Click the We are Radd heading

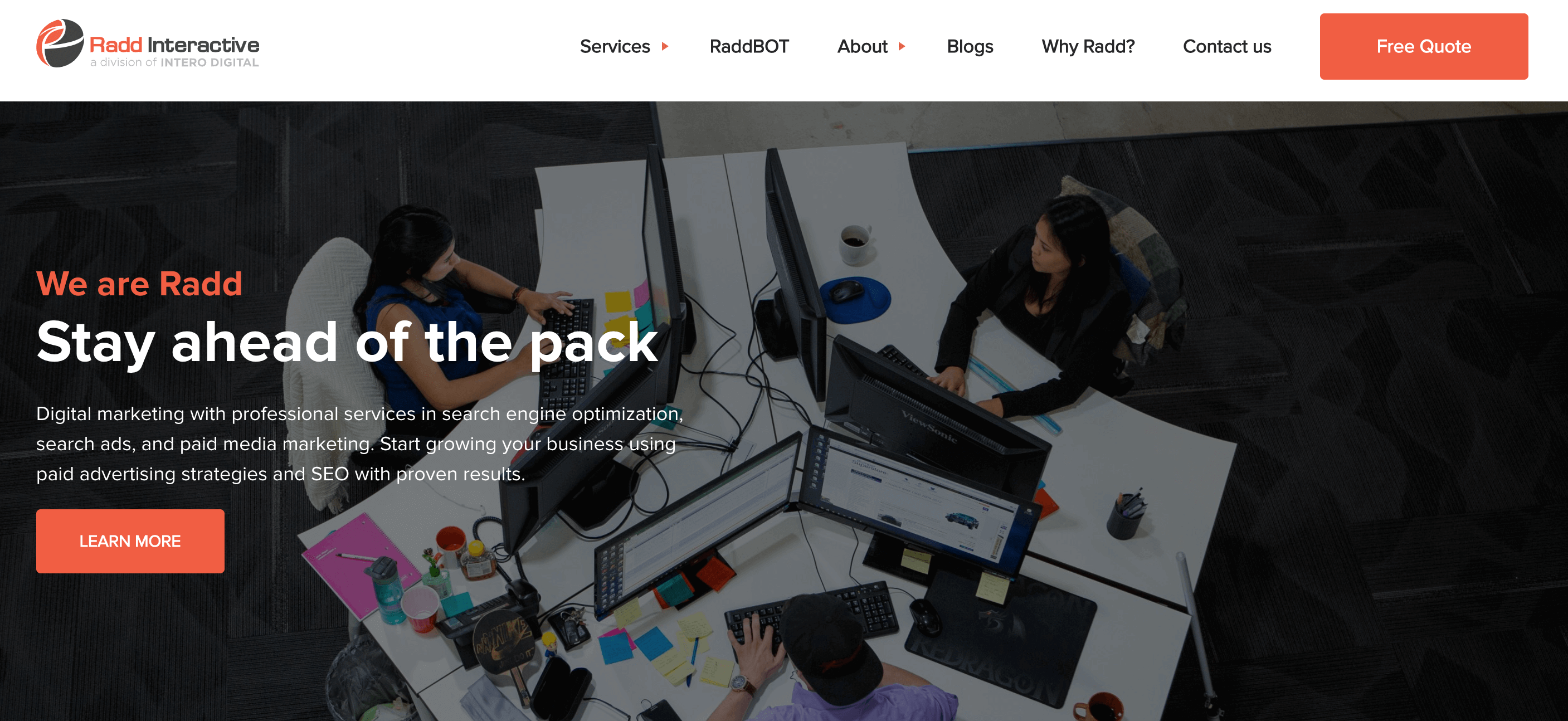(139, 284)
